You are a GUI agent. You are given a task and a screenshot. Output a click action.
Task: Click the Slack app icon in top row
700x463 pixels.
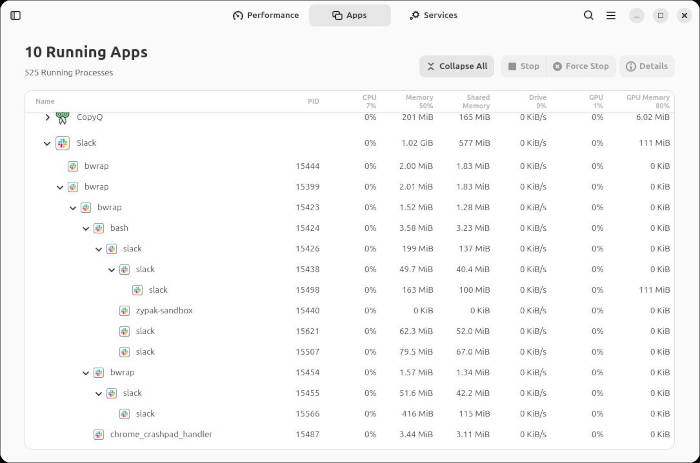63,143
